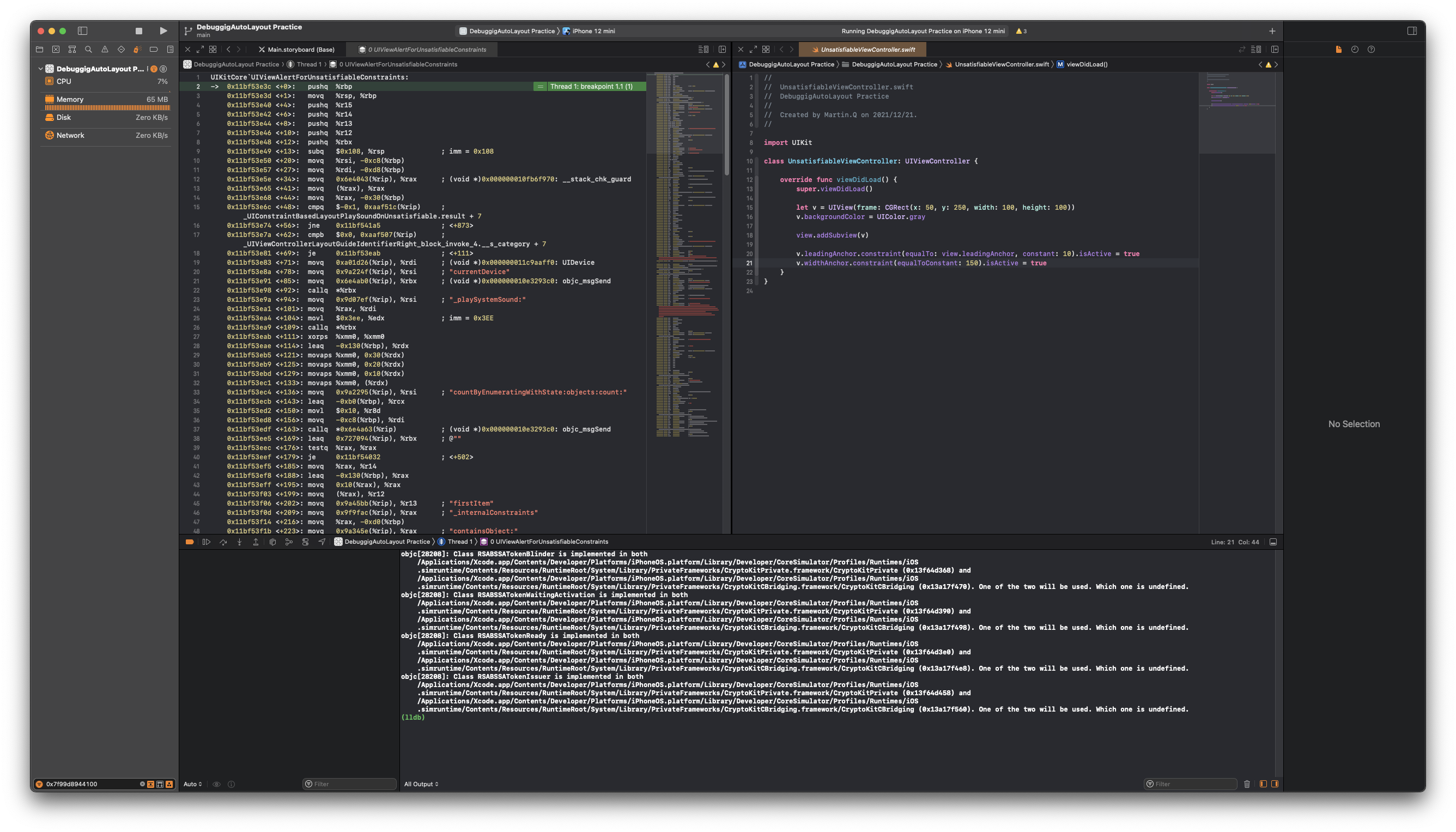This screenshot has height=832, width=1456.
Task: Open the All Output dropdown
Action: pos(421,784)
